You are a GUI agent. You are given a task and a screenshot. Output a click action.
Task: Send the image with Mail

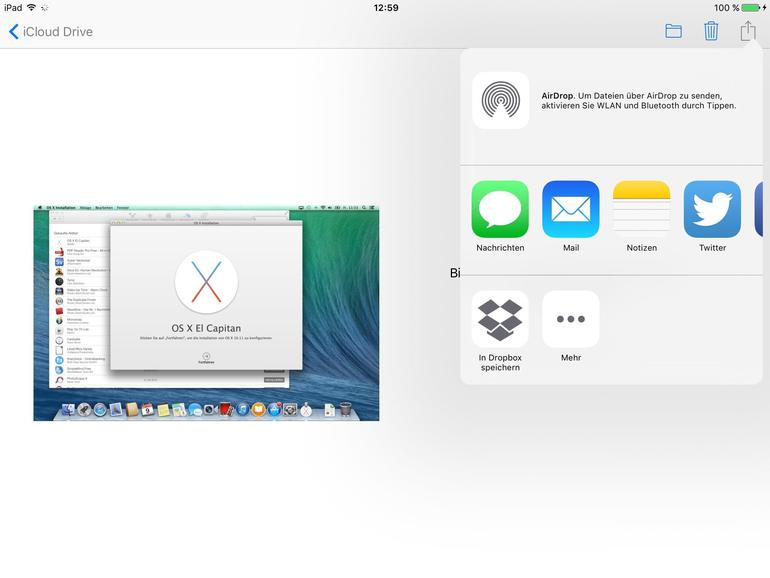pyautogui.click(x=571, y=209)
